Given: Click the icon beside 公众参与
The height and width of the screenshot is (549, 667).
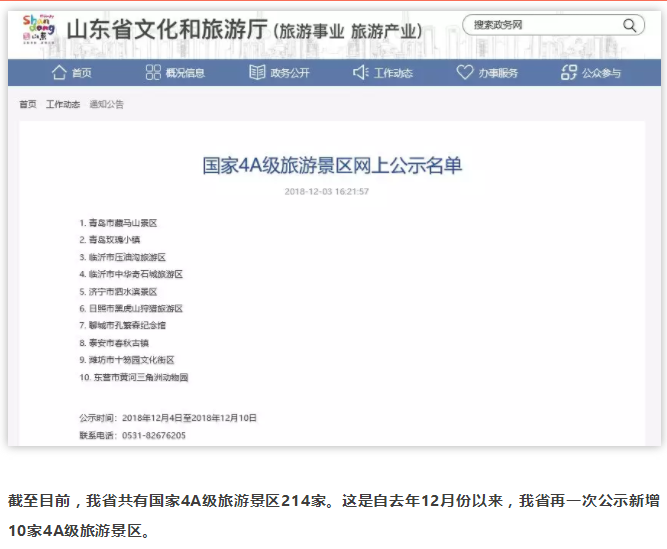Looking at the screenshot, I should click(569, 73).
